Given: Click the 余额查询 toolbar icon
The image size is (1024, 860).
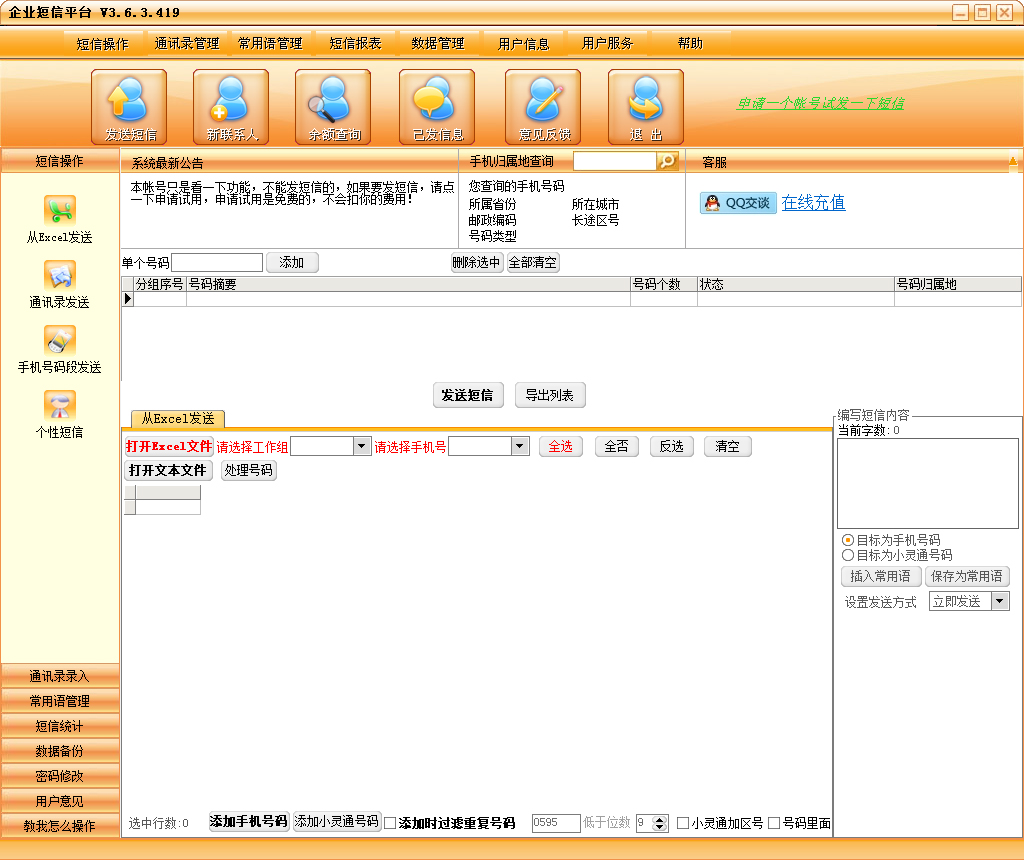Looking at the screenshot, I should coord(333,107).
